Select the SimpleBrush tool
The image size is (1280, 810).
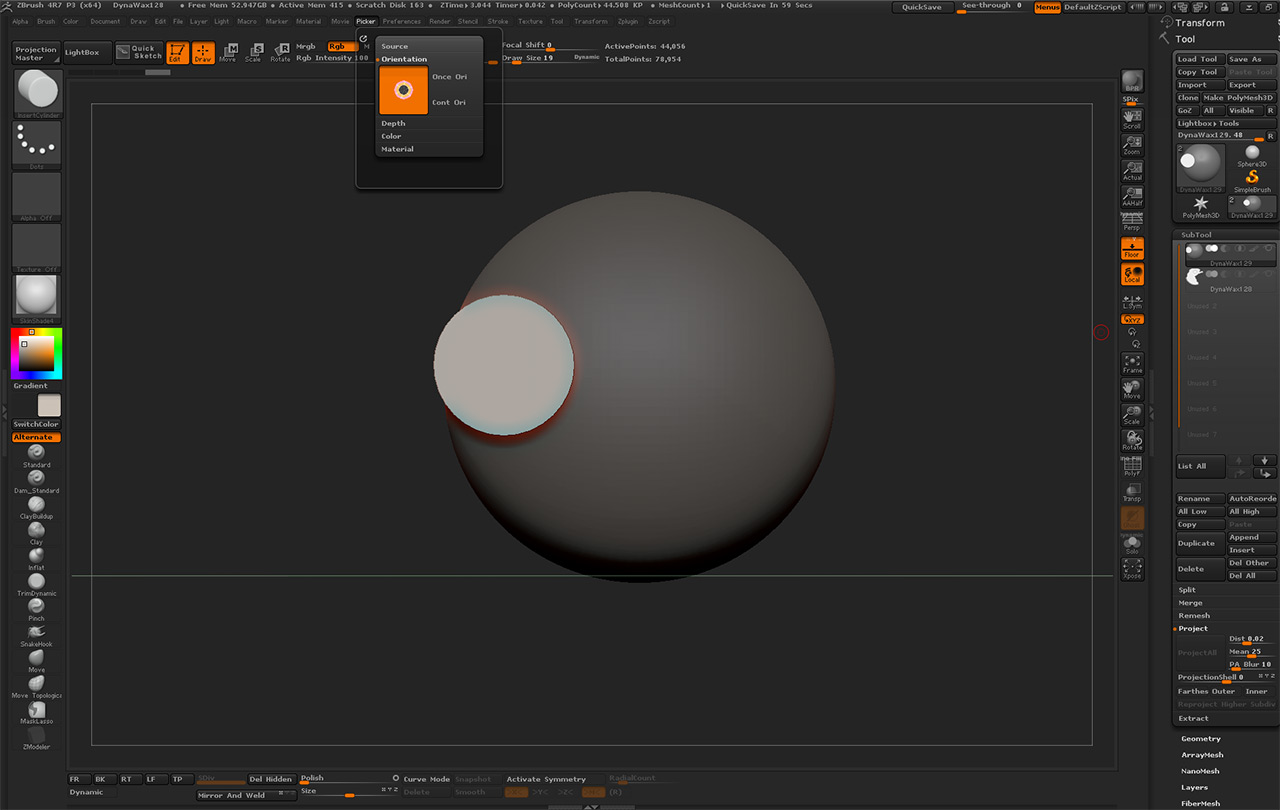click(x=1251, y=180)
